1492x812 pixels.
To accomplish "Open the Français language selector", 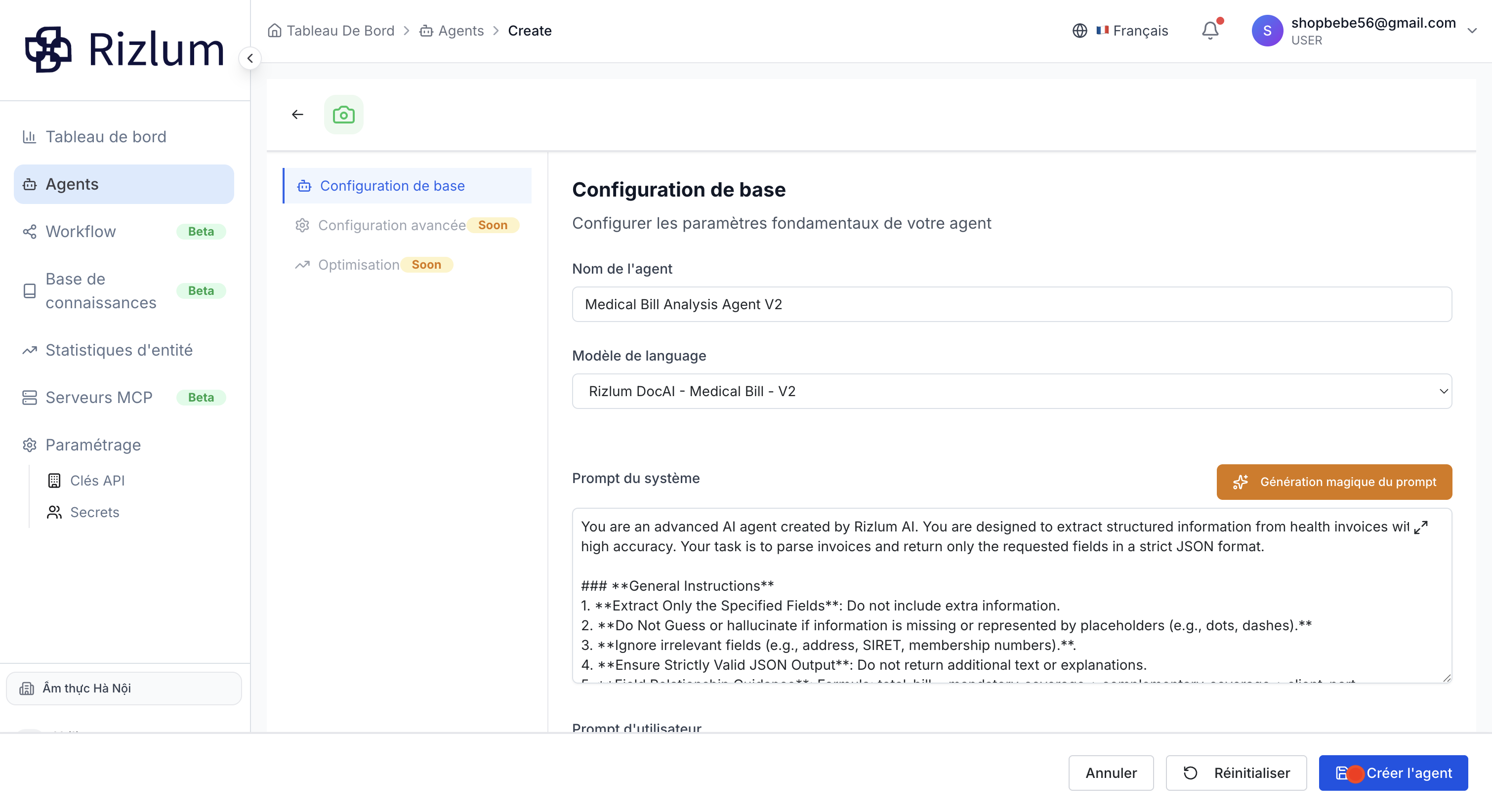I will 1120,31.
